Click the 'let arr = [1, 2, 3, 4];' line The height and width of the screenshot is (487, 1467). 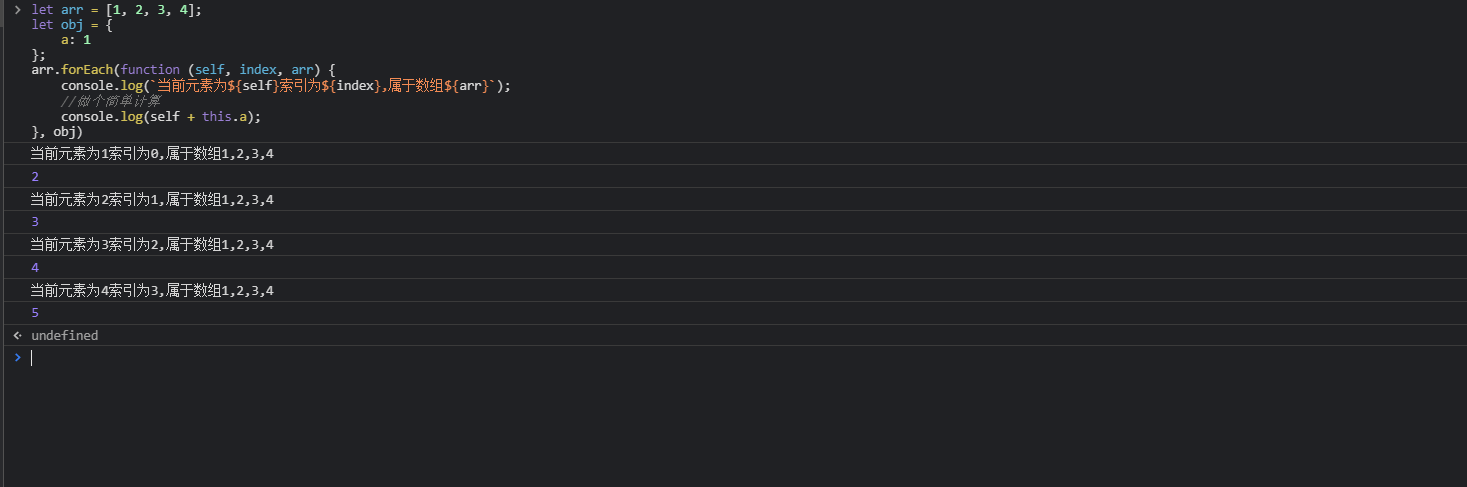(x=116, y=9)
